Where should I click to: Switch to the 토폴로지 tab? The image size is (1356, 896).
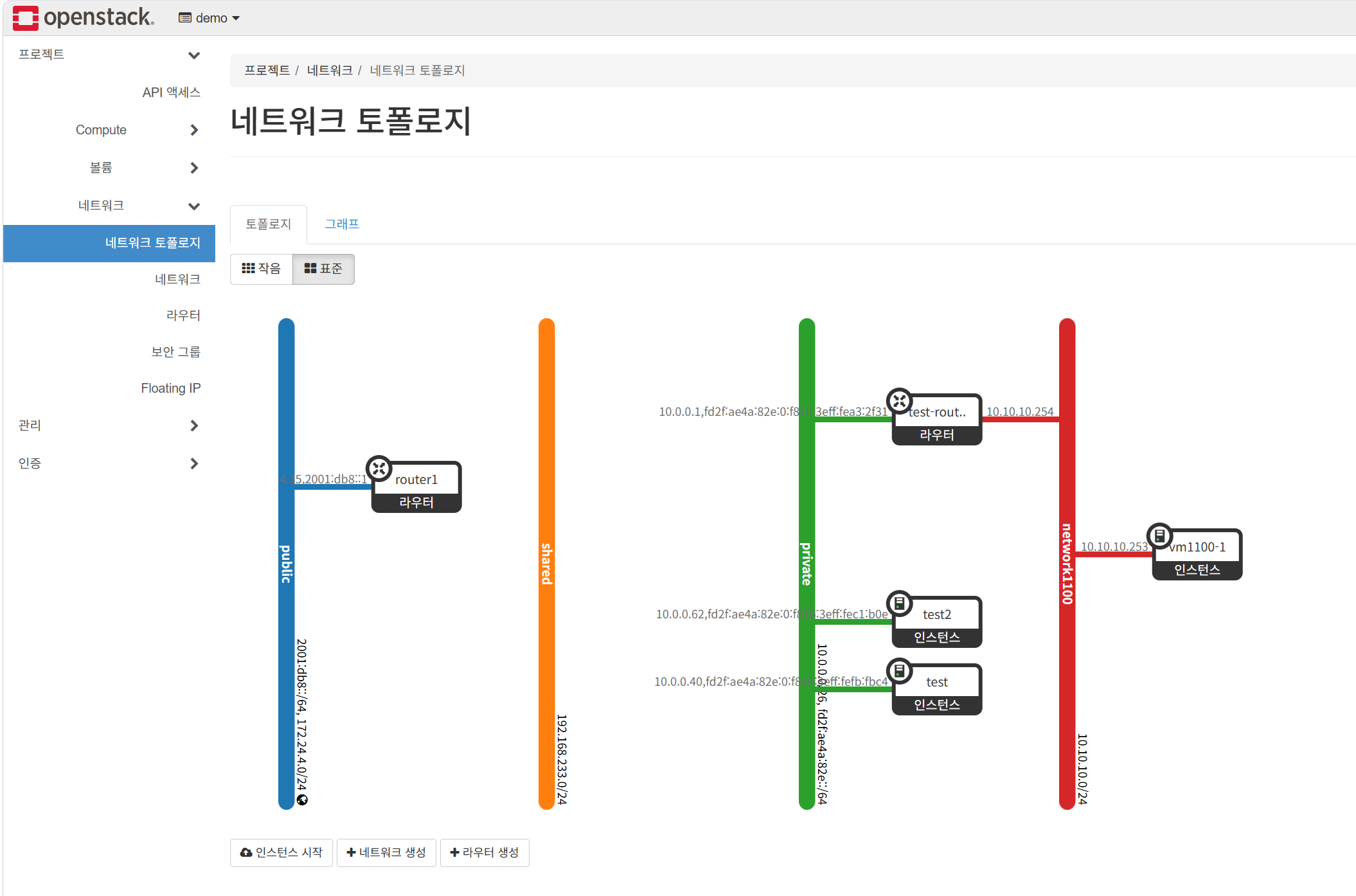click(x=268, y=224)
